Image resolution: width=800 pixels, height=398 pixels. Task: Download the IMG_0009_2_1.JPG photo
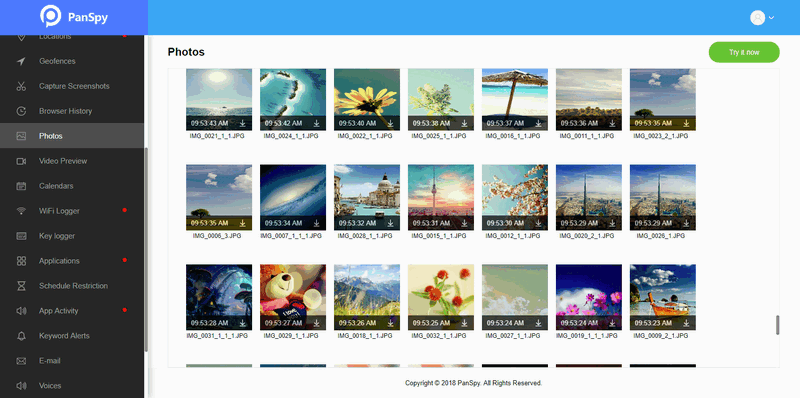coord(687,324)
